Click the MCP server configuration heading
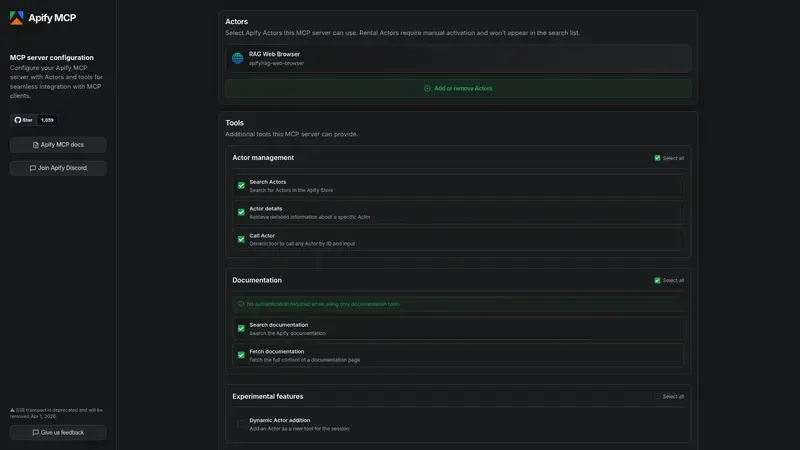Viewport: 800px width, 450px height. click(52, 58)
